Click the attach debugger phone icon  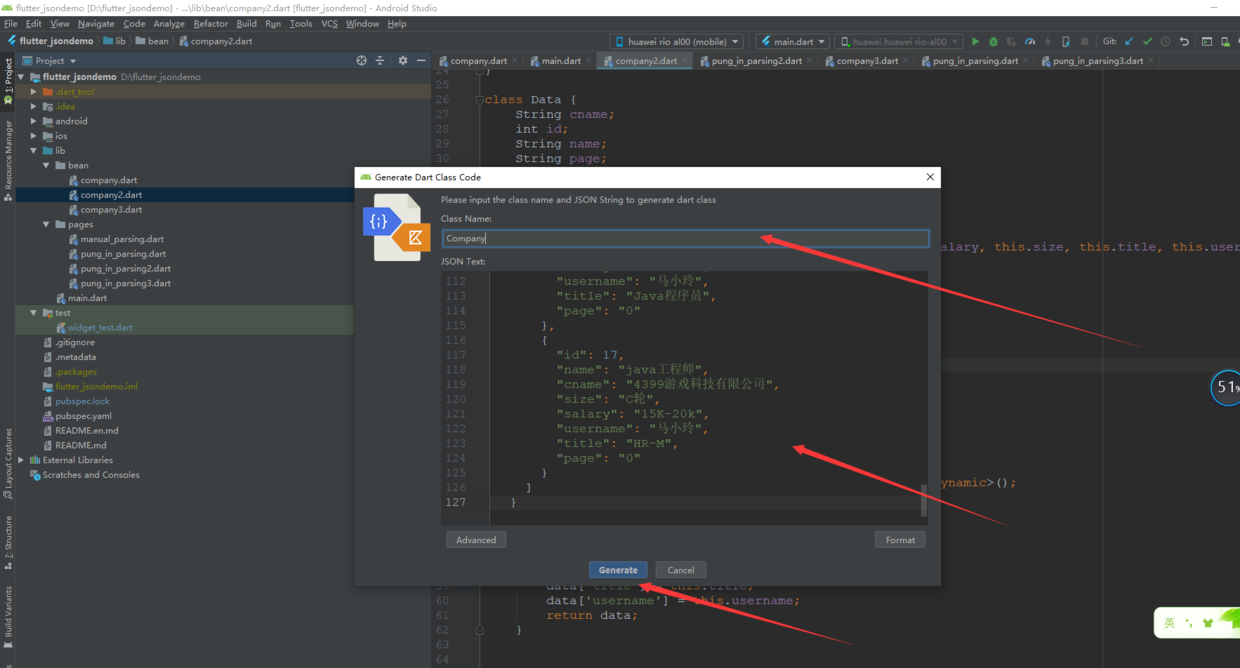click(1066, 42)
